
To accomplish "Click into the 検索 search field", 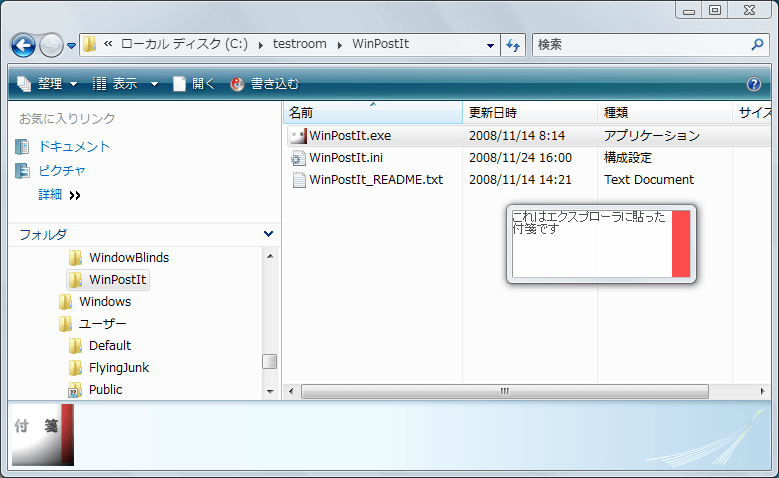I will point(641,45).
